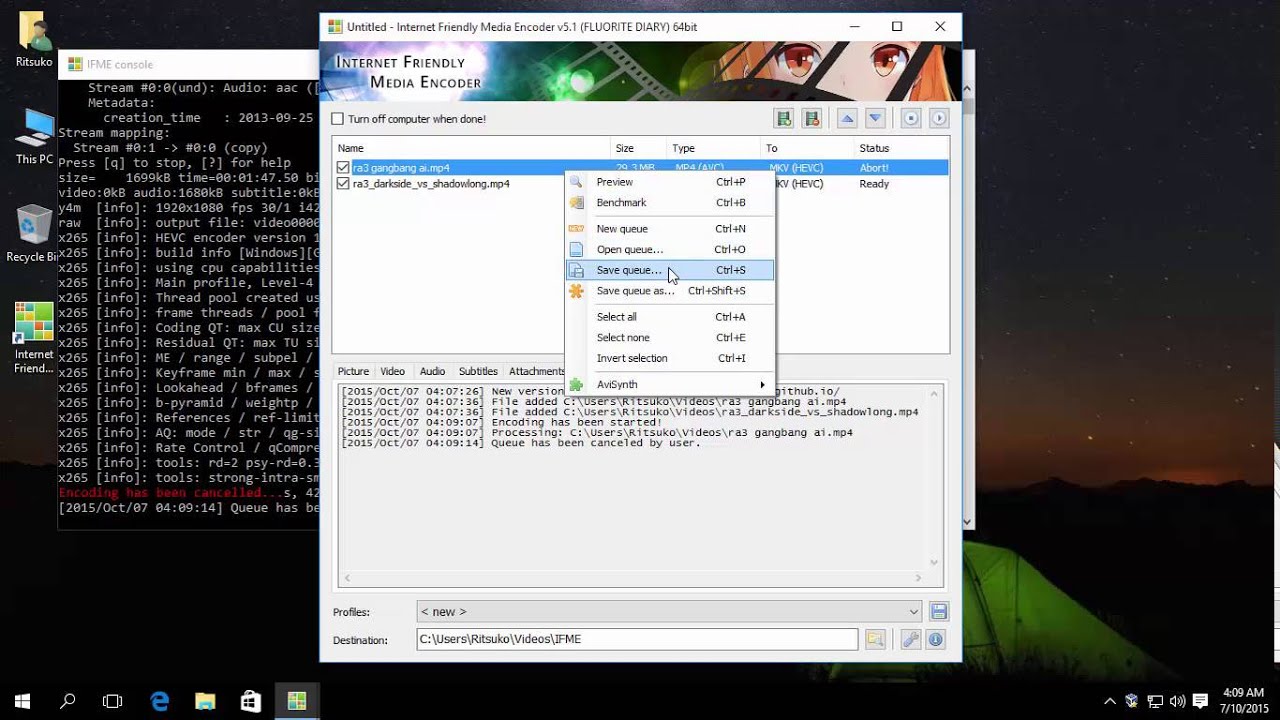Click the Ready status cell
This screenshot has width=1280, height=720.
coord(874,184)
